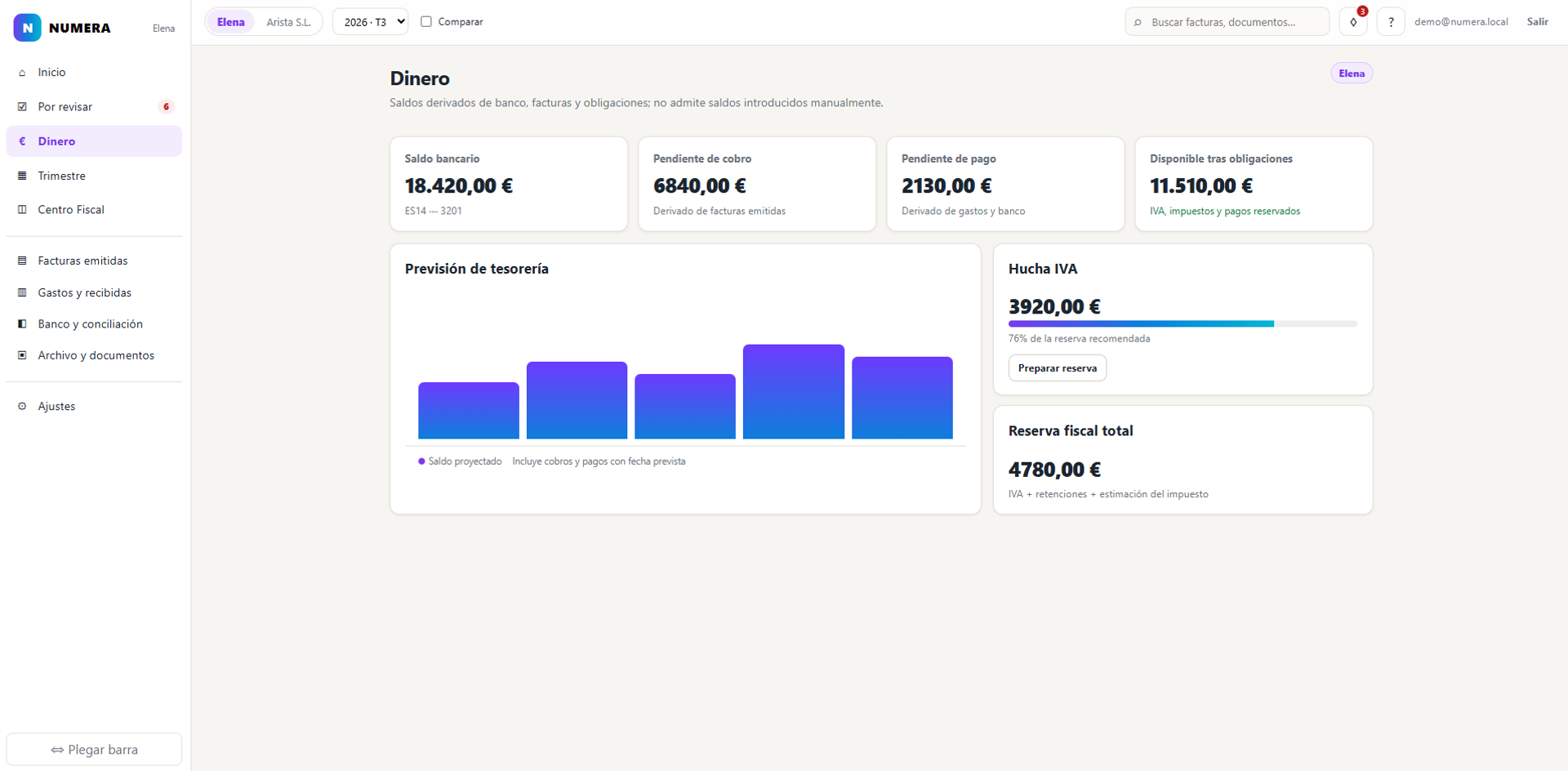Open the 2026 · T3 period dropdown
The width and height of the screenshot is (1568, 771).
pos(371,22)
